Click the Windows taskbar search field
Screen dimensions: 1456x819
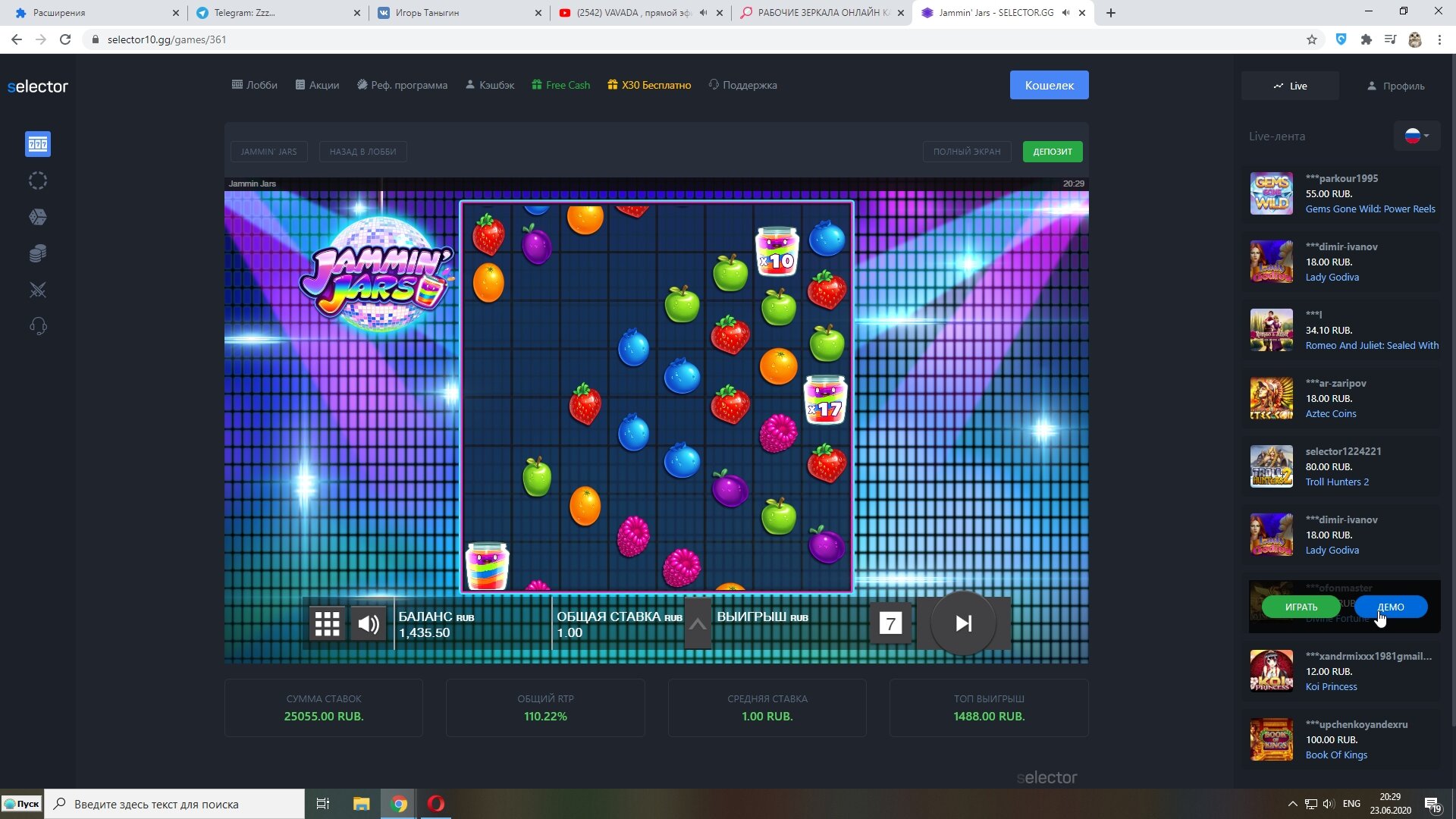point(174,804)
